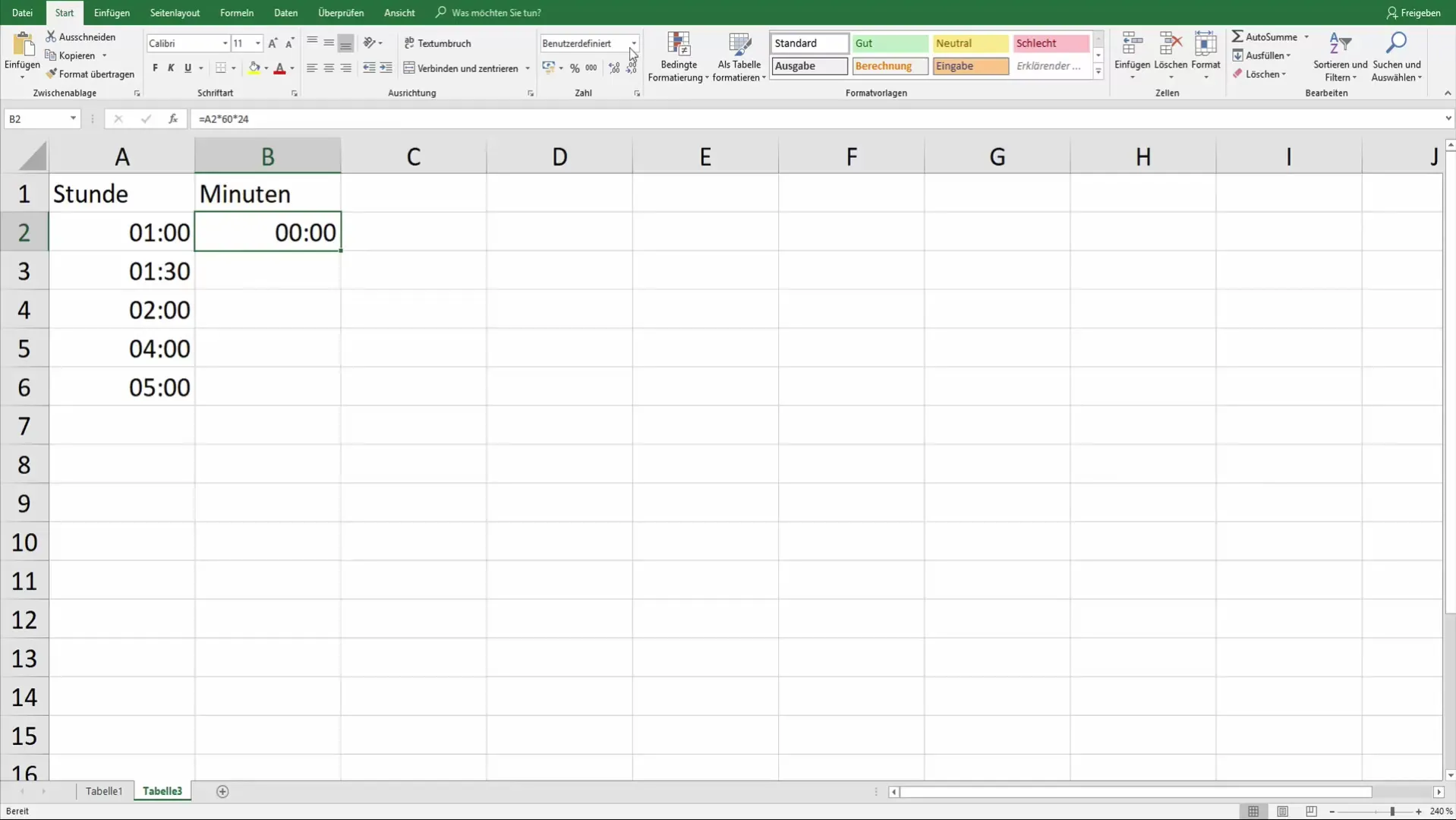
Task: Click Einfügen cells icon in Zellen
Action: tap(1132, 44)
